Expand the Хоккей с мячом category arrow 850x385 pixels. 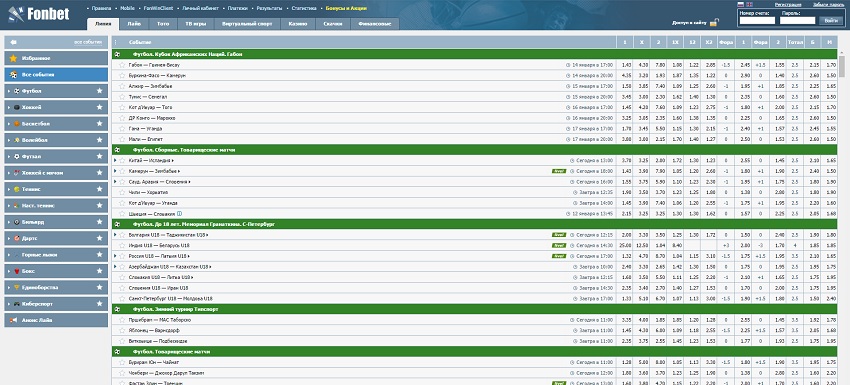pos(9,173)
